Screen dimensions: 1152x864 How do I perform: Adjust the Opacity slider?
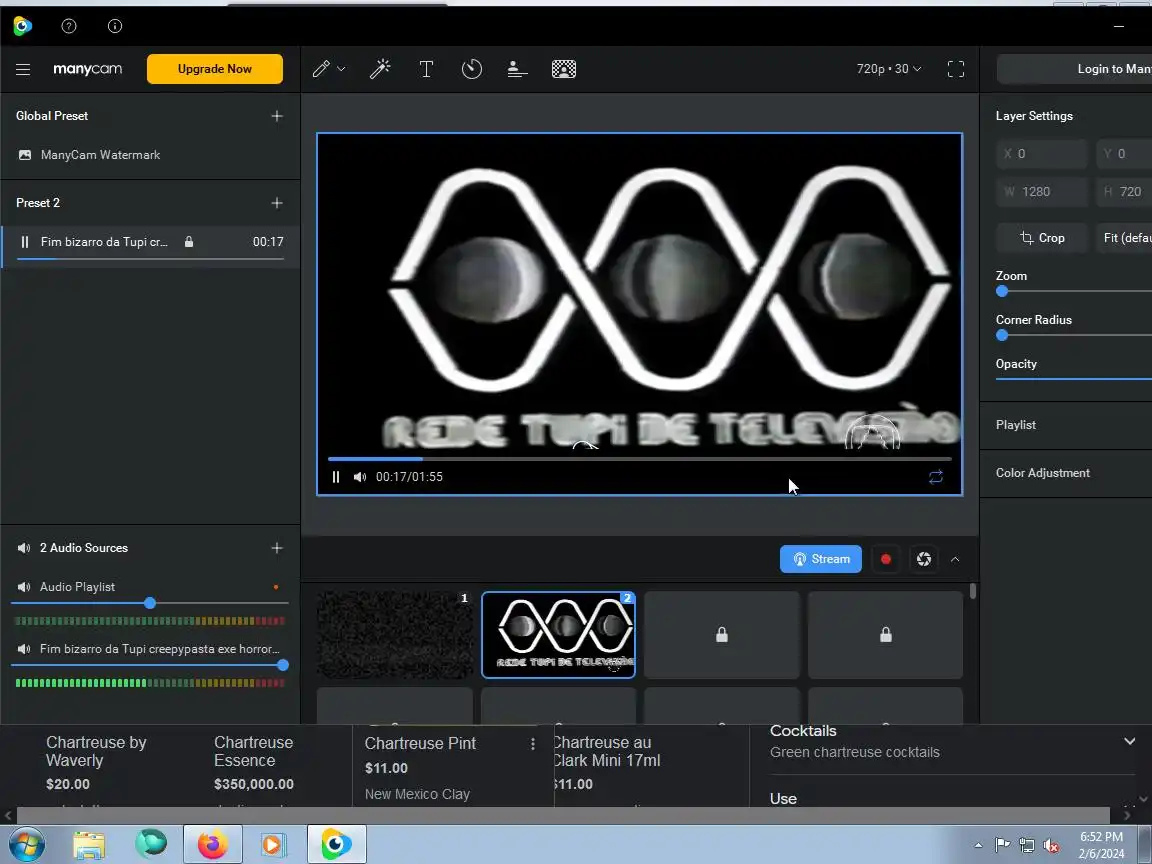pyautogui.click(x=1073, y=379)
